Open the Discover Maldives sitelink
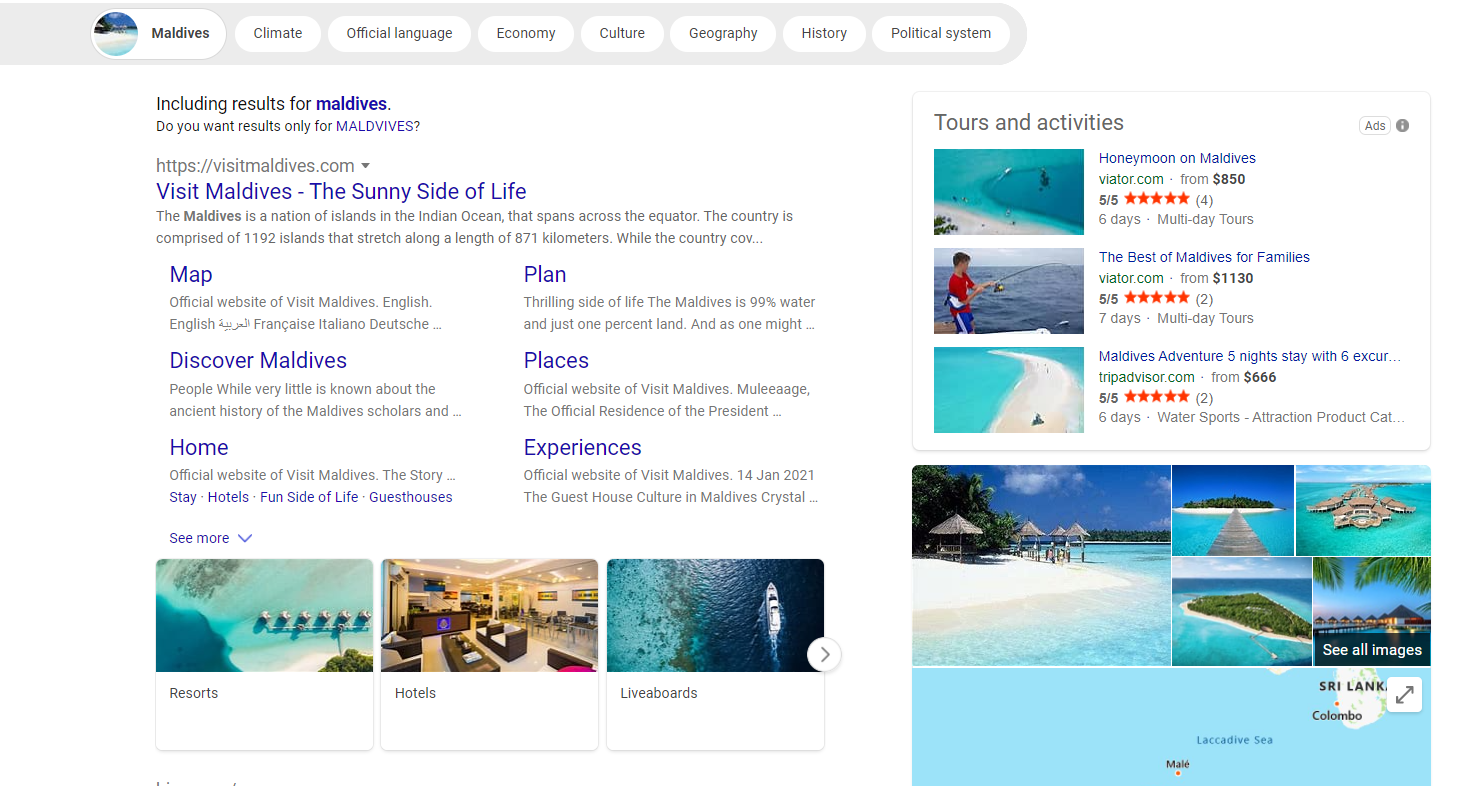 (258, 360)
